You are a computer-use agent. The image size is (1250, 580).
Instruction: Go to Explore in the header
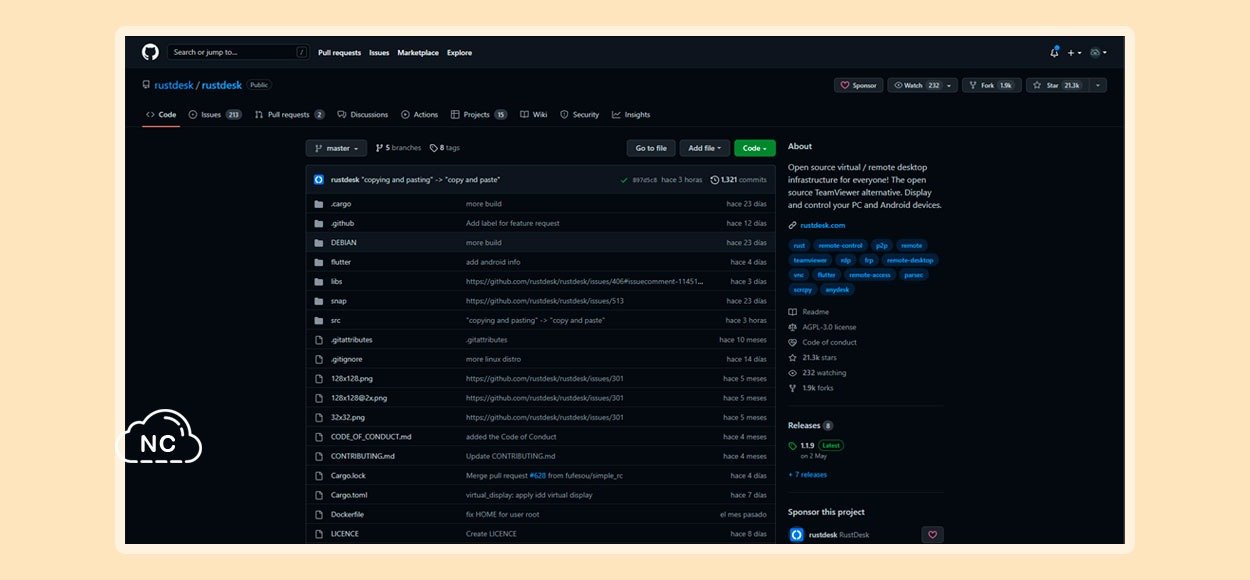coord(459,53)
